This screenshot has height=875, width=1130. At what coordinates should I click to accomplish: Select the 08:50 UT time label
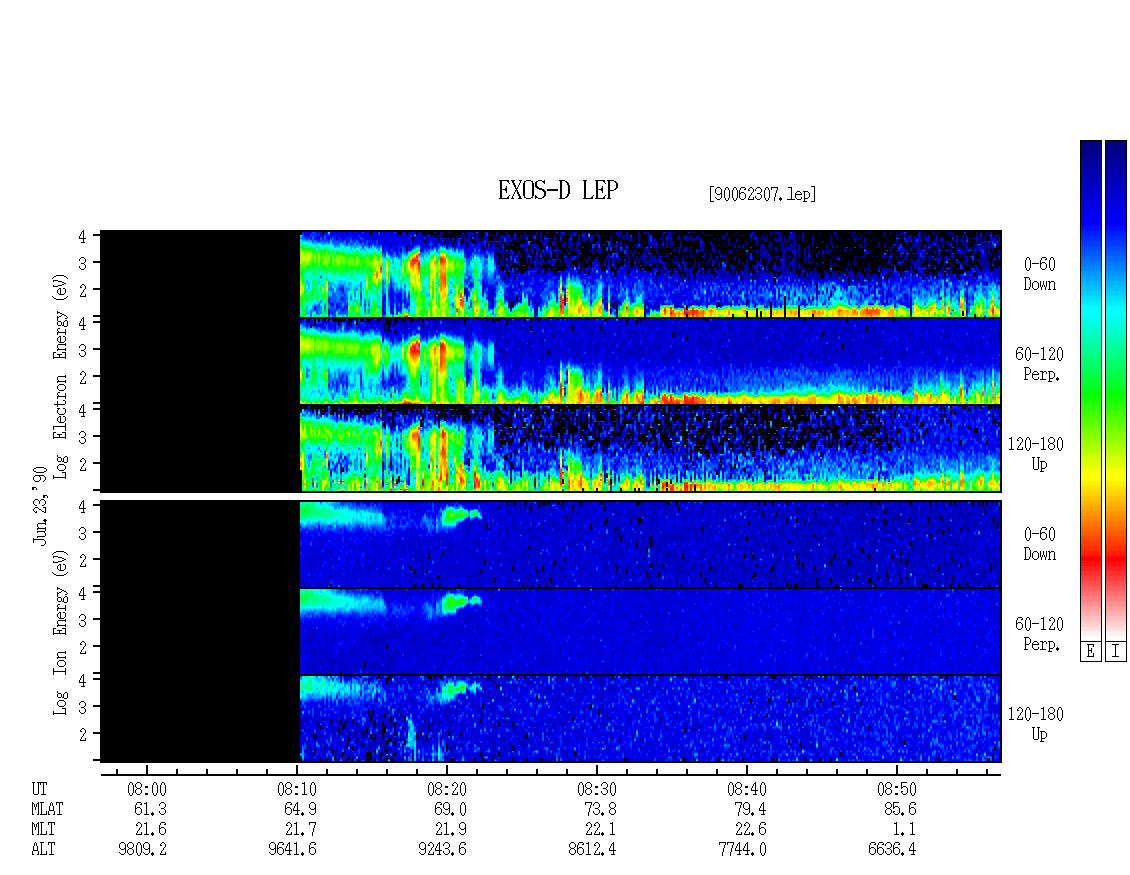click(897, 789)
